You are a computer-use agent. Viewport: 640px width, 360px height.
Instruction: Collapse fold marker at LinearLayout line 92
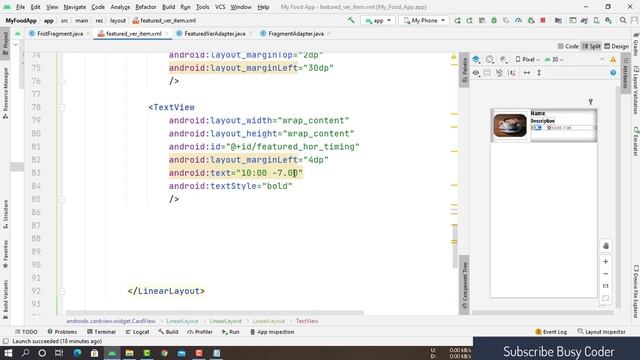click(62, 291)
